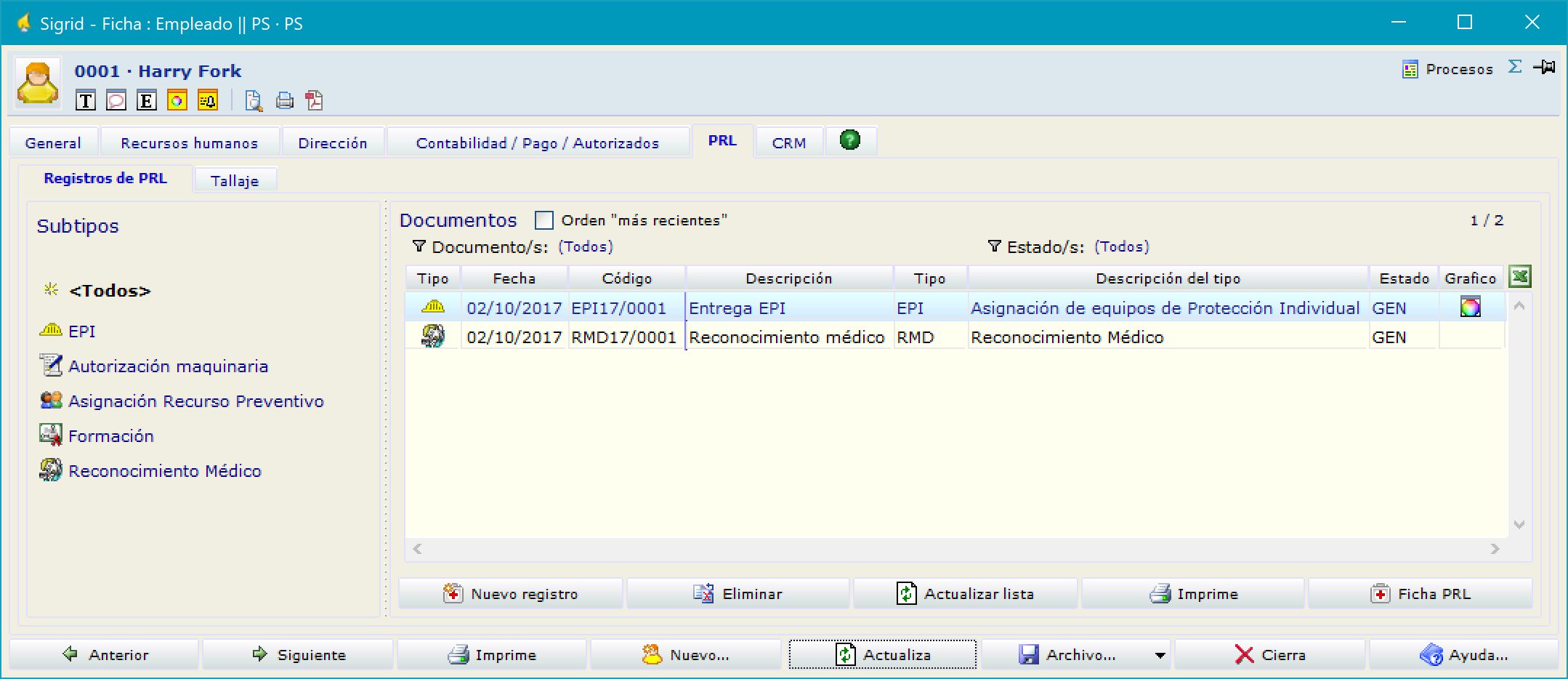Select the Registros de PRL subtab
The image size is (1568, 679).
(x=105, y=178)
